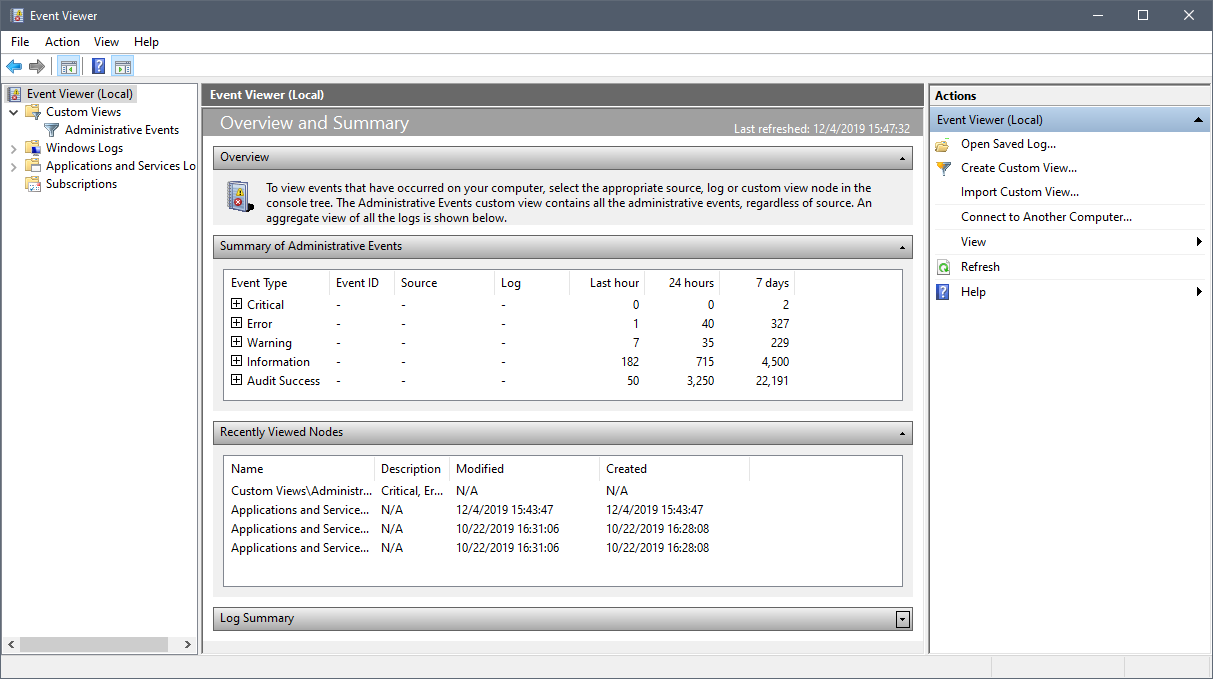Image resolution: width=1213 pixels, height=679 pixels.
Task: Click tree pane scroll right arrow
Action: coord(188,645)
